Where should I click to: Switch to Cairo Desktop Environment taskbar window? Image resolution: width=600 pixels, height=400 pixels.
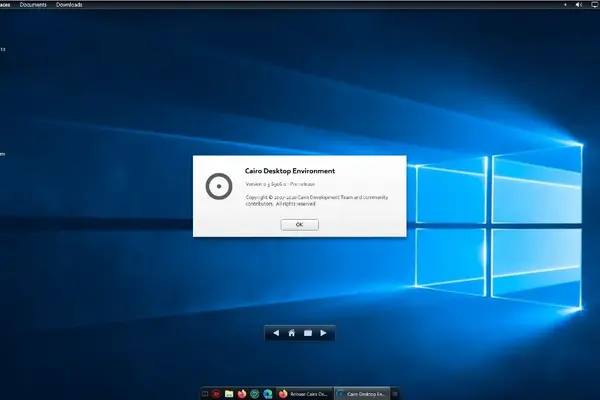(x=362, y=394)
